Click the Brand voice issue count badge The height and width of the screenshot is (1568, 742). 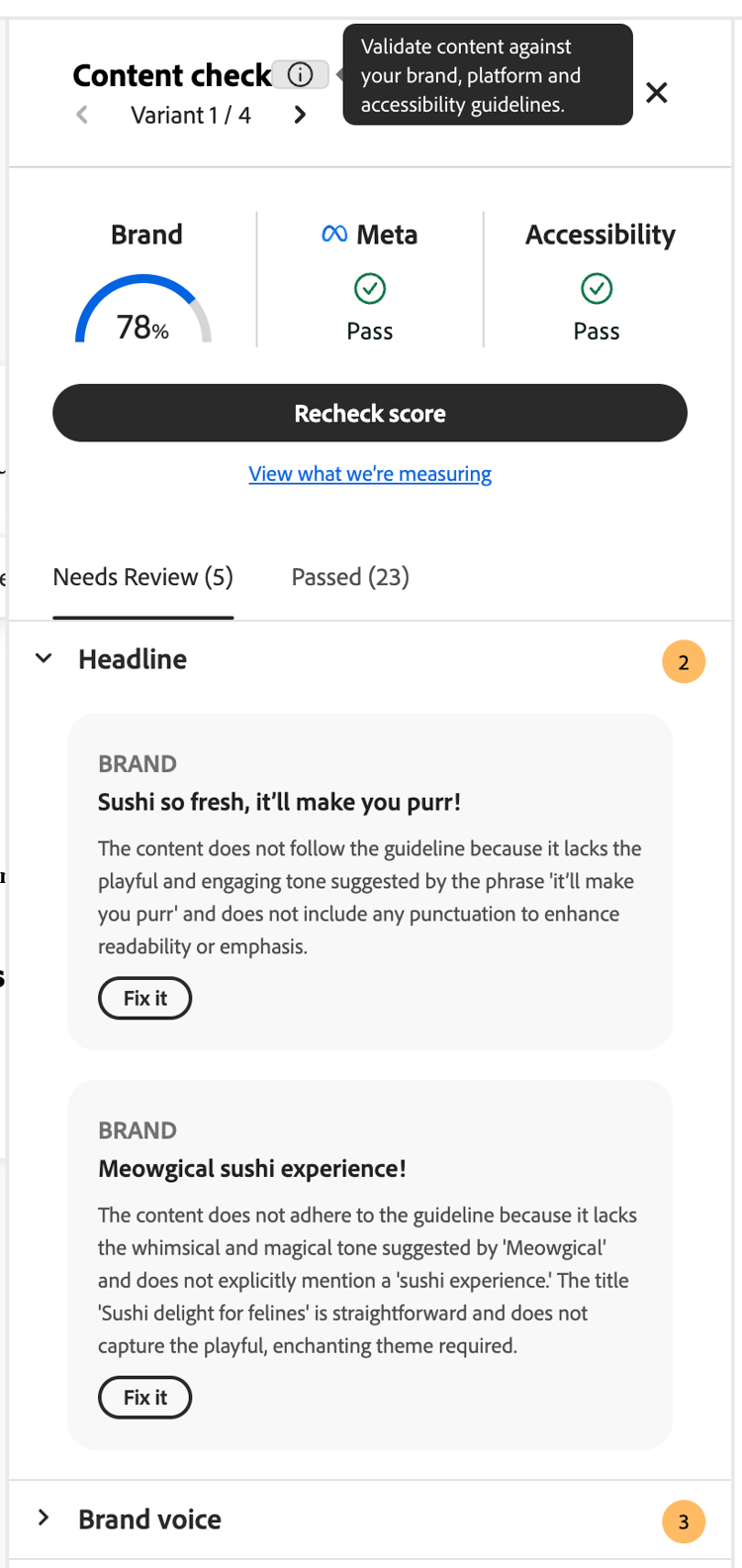[x=684, y=1522]
